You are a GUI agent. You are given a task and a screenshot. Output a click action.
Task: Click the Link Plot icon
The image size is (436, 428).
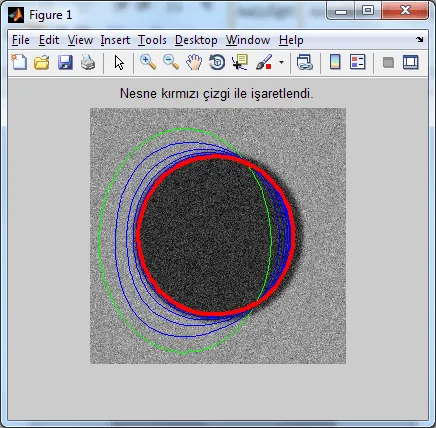(x=305, y=62)
